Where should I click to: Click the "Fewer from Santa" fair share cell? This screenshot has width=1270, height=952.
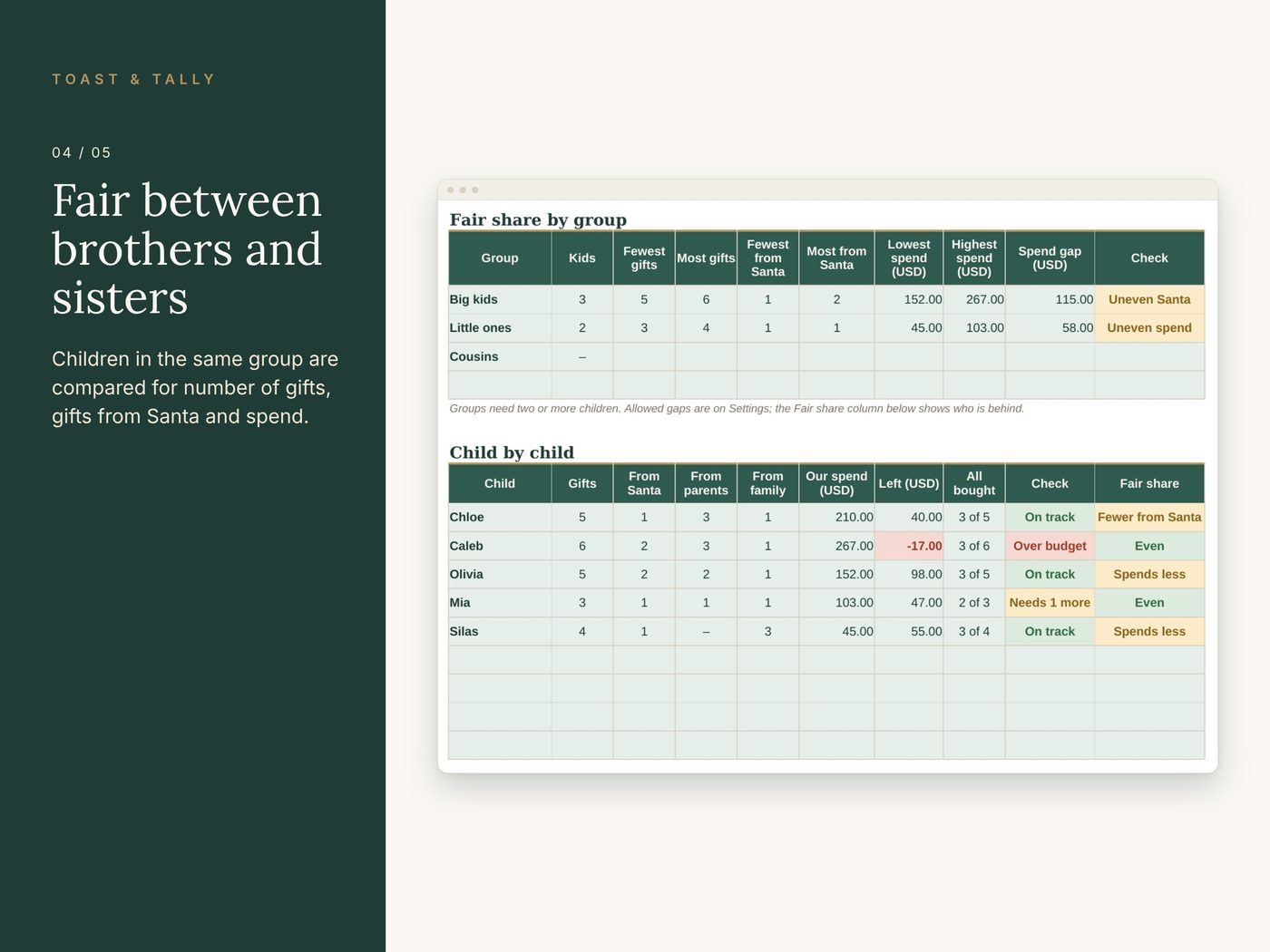coord(1149,517)
